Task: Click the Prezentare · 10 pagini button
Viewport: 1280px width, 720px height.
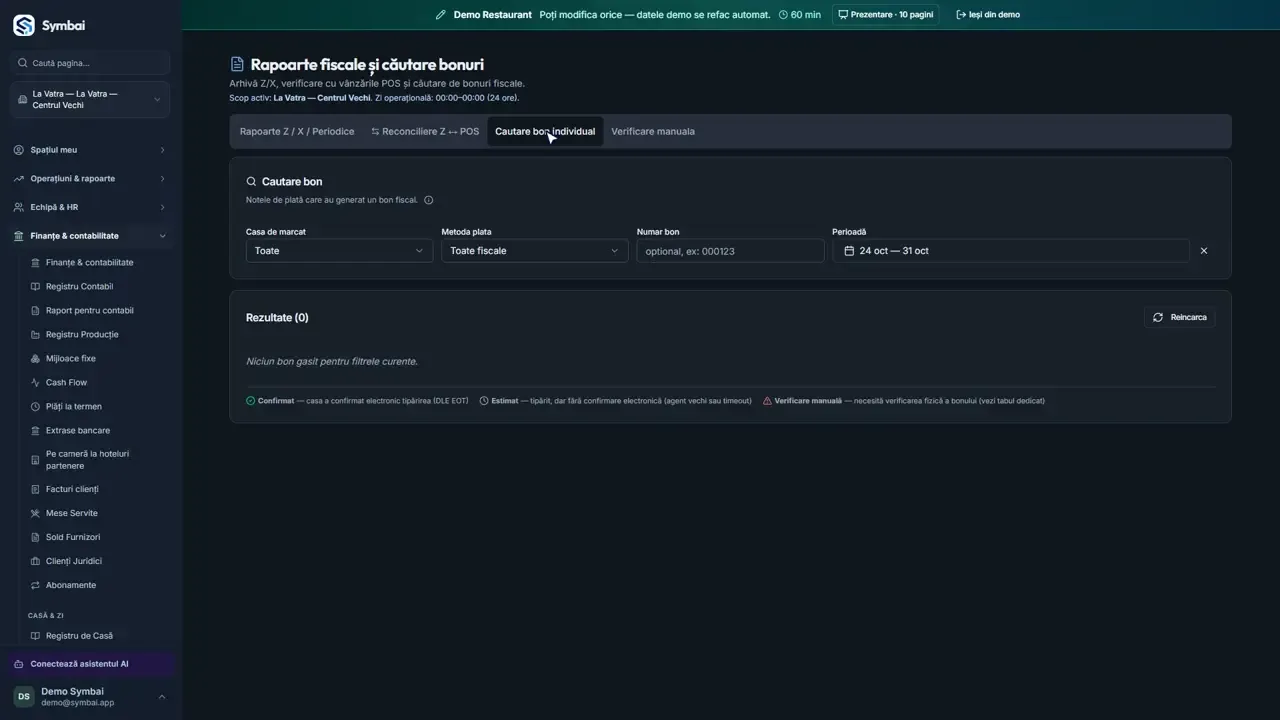Action: click(x=886, y=15)
